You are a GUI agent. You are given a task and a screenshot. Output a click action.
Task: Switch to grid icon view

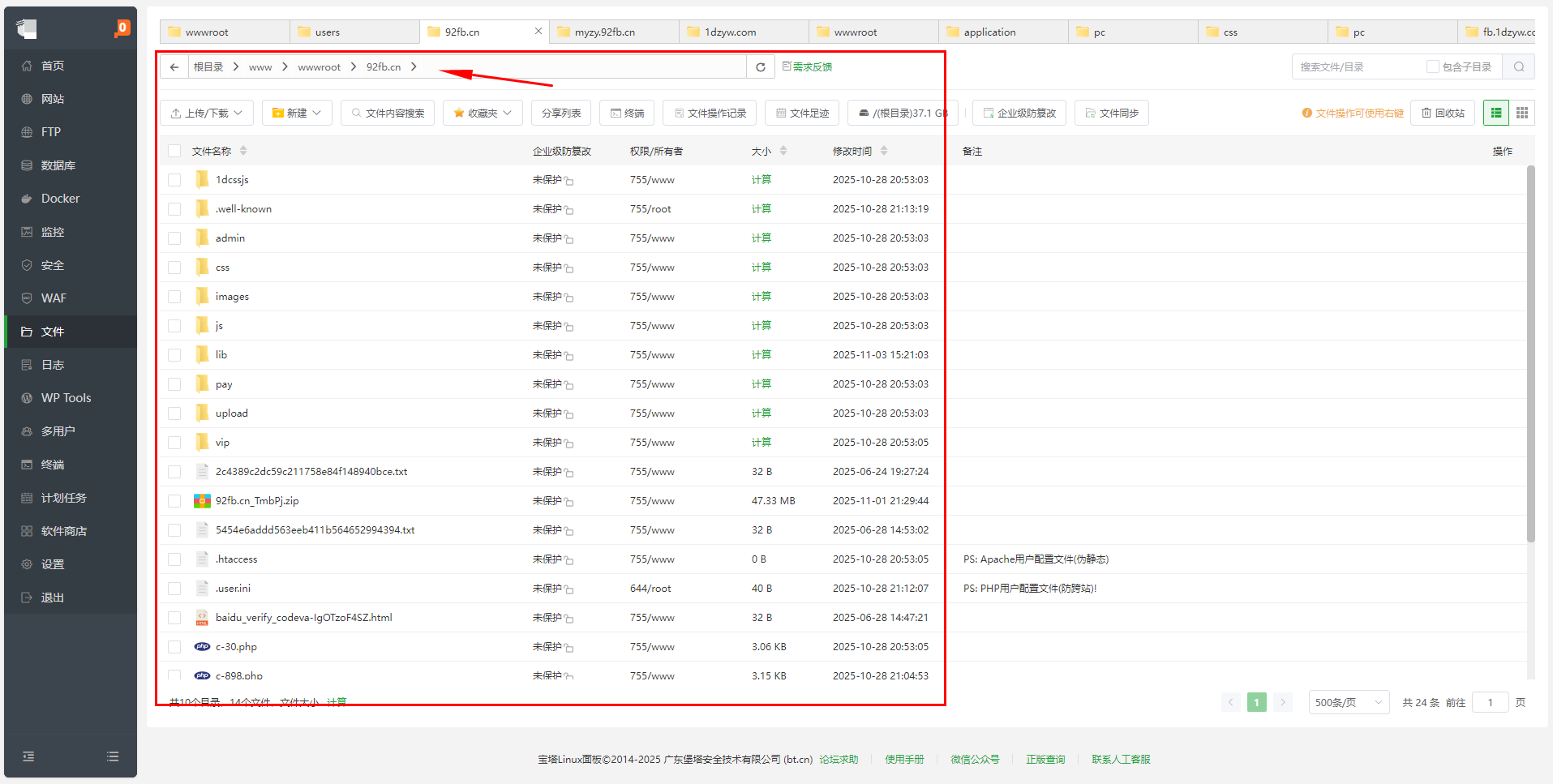click(1522, 114)
